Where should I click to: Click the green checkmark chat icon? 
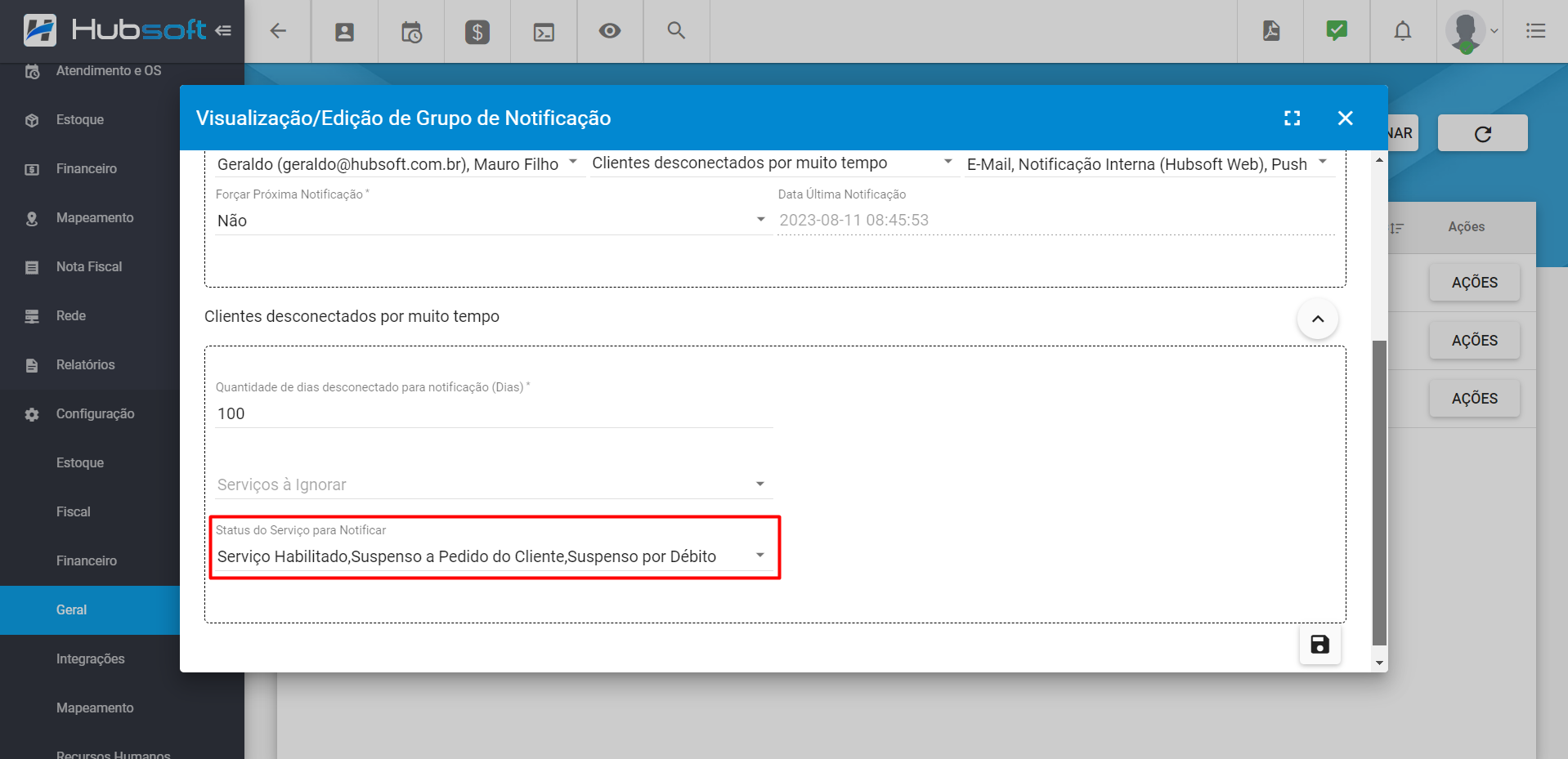1337,31
